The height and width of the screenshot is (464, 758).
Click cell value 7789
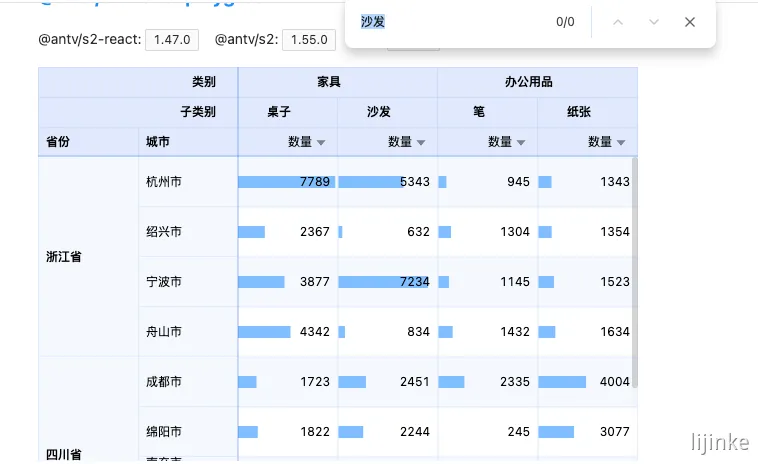[315, 182]
